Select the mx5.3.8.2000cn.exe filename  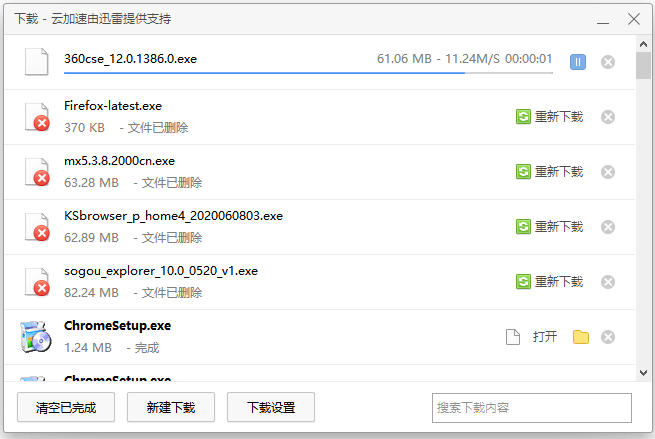pyautogui.click(x=119, y=161)
